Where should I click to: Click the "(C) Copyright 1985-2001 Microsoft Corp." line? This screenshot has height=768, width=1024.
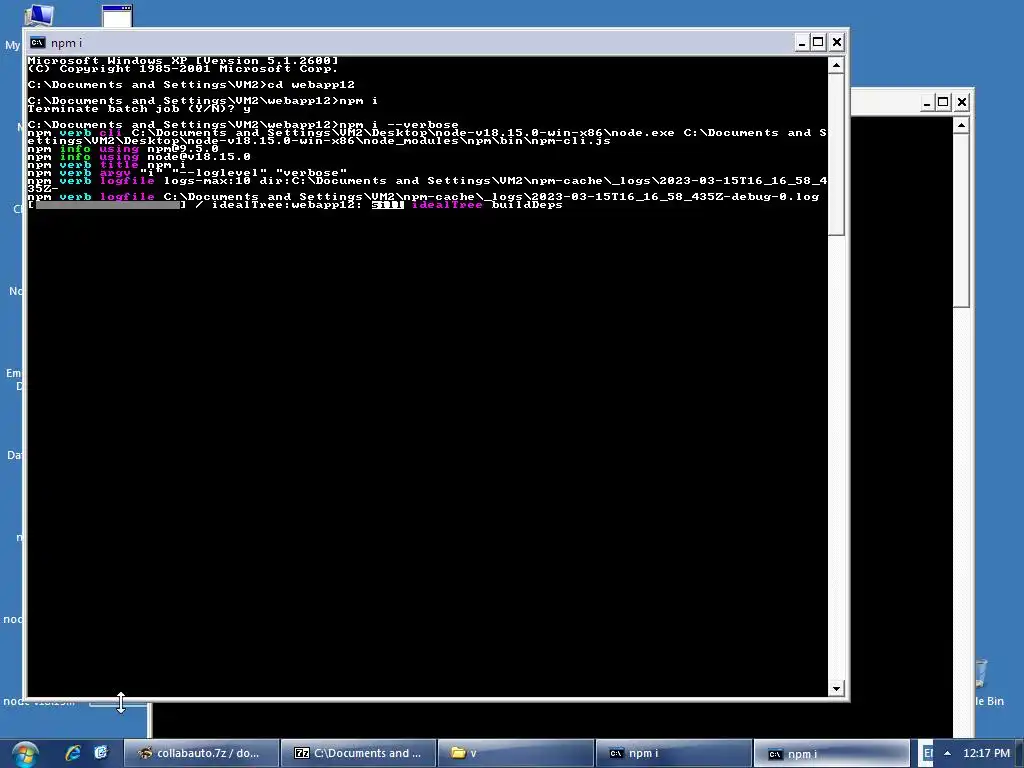[x=183, y=69]
